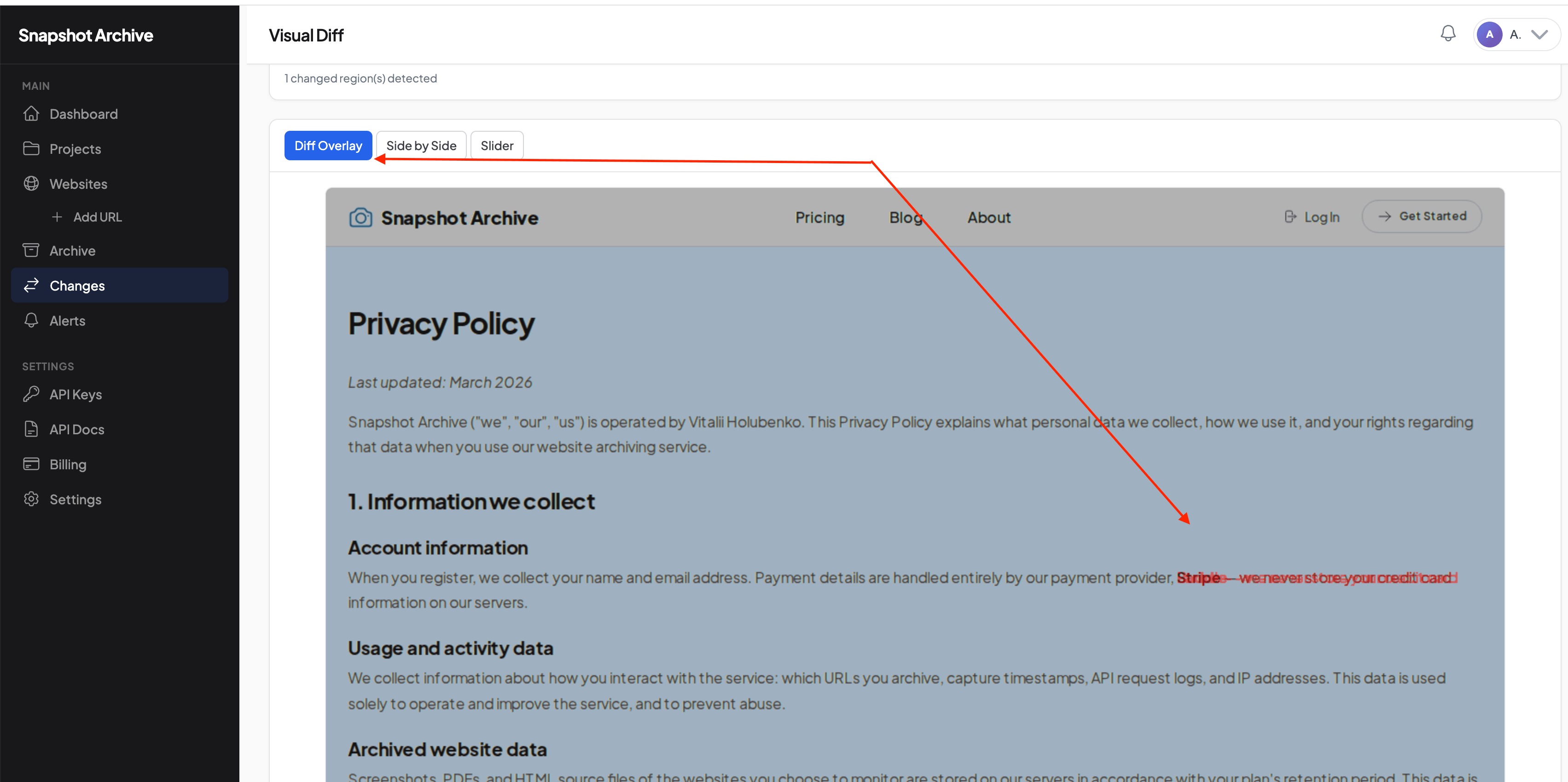Click 'Last updated: March 2026' text
This screenshot has height=782, width=1568.
point(440,382)
